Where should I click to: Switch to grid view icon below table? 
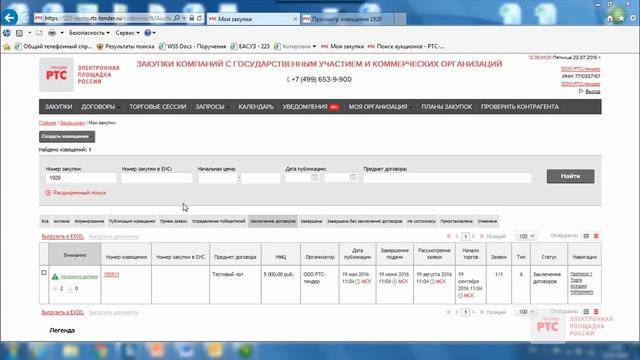coord(586,311)
